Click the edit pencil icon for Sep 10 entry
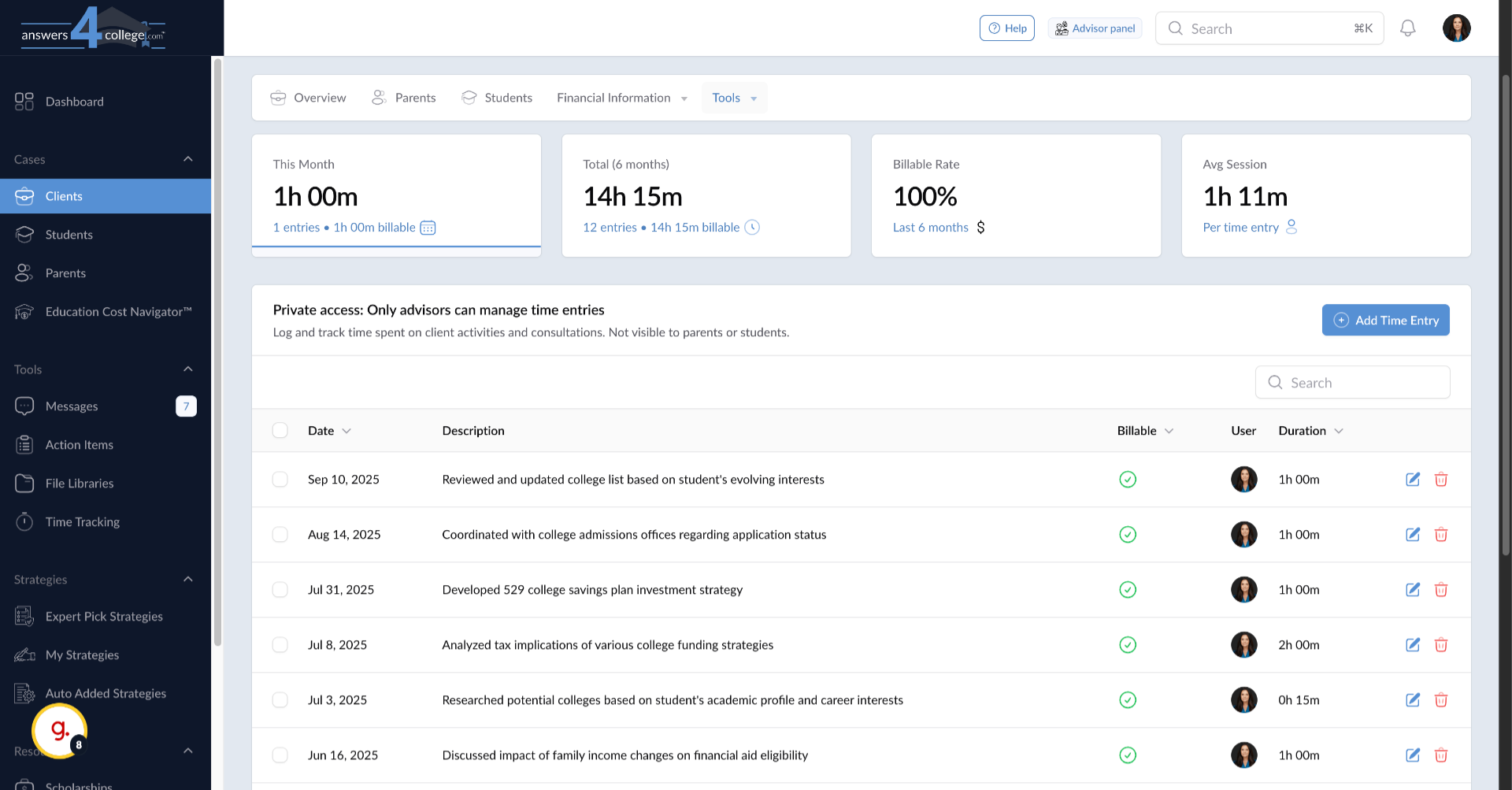The image size is (1512, 790). [x=1413, y=479]
